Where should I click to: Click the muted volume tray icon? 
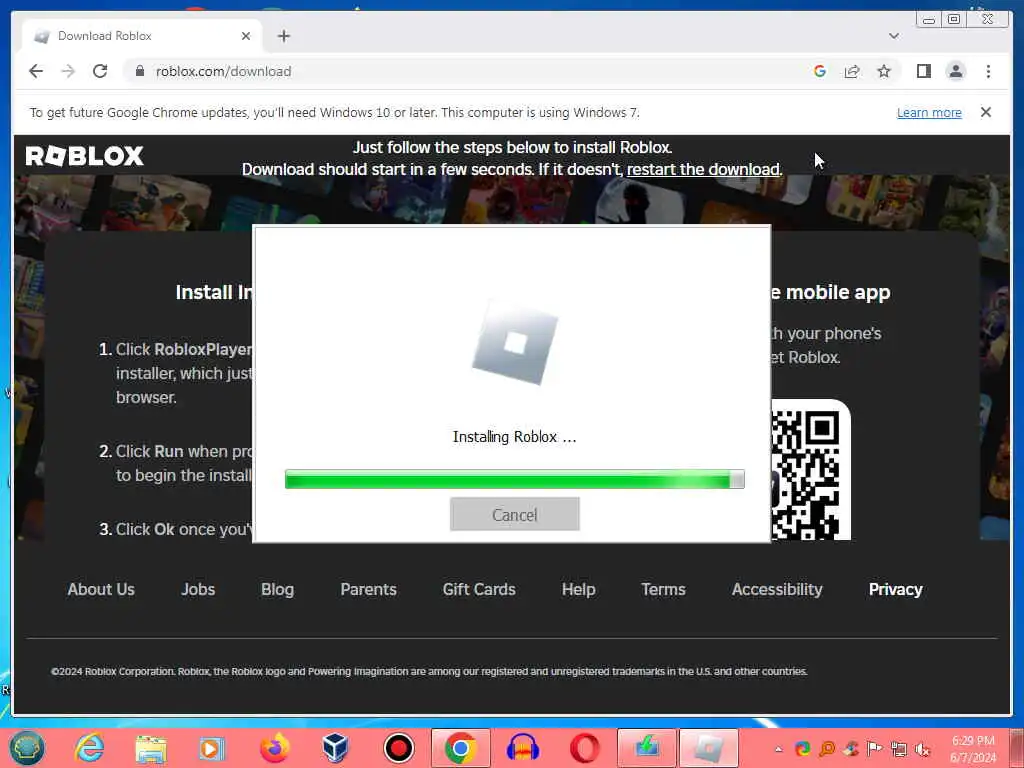pyautogui.click(x=923, y=749)
